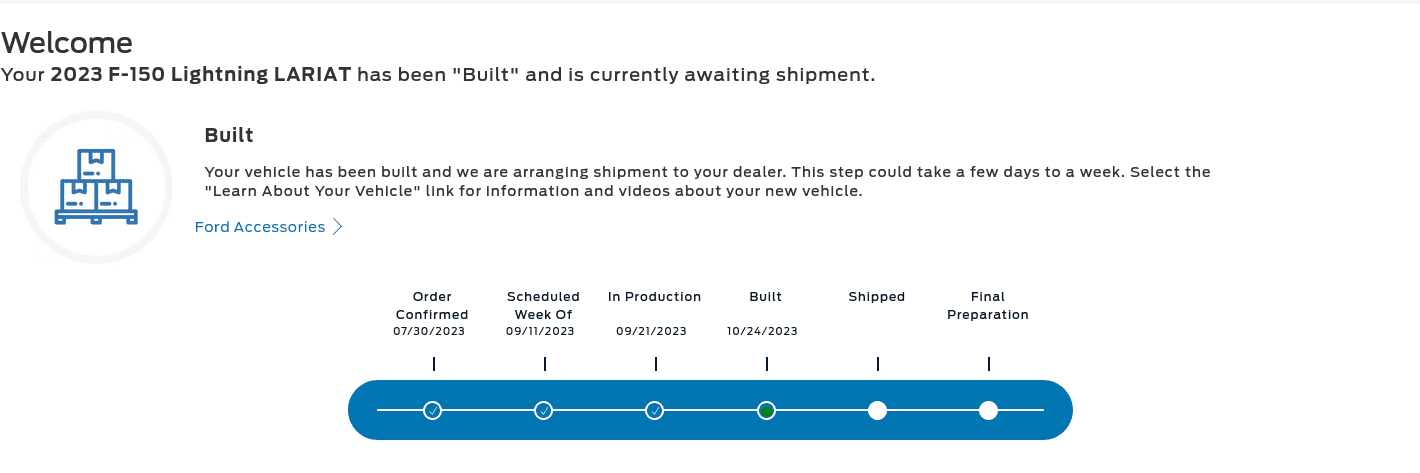Click the chevron beside Ford Accessories
Viewport: 1420px width, 473px height.
[x=338, y=227]
